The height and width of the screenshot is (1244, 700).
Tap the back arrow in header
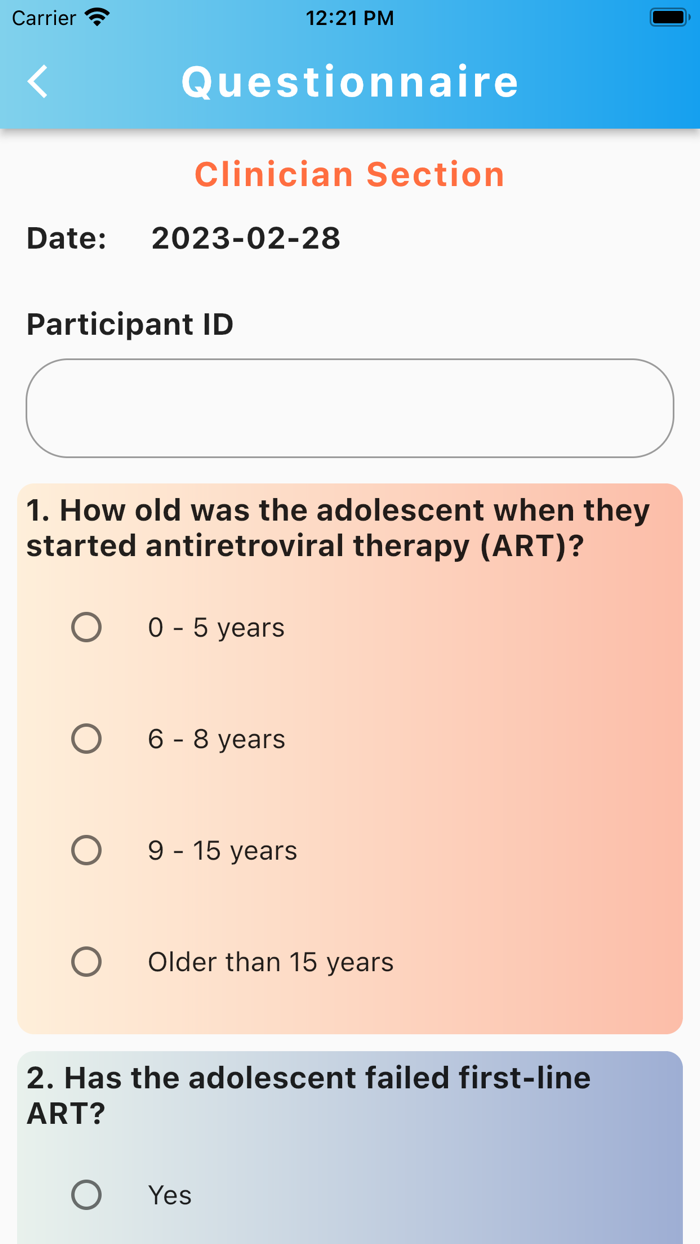(38, 81)
